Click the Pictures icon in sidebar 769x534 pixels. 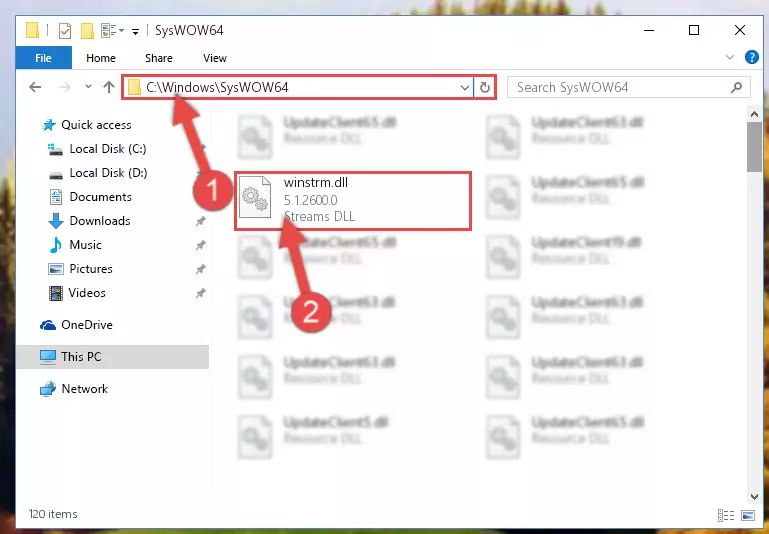tap(55, 269)
